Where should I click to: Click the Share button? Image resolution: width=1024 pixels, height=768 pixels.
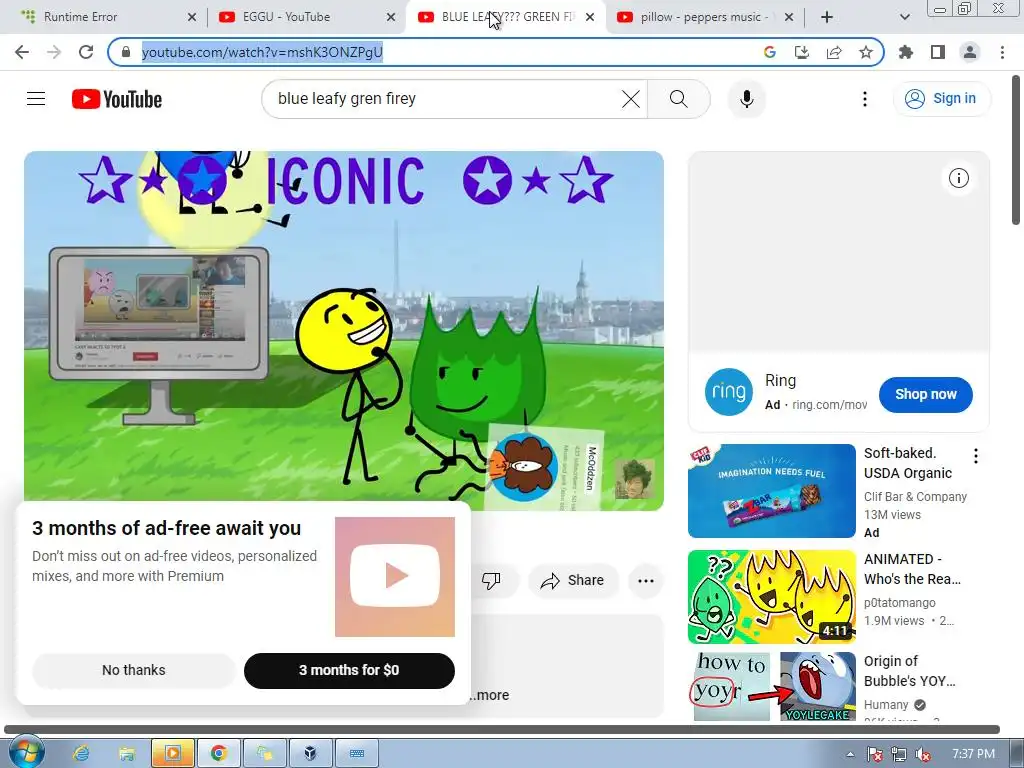573,580
